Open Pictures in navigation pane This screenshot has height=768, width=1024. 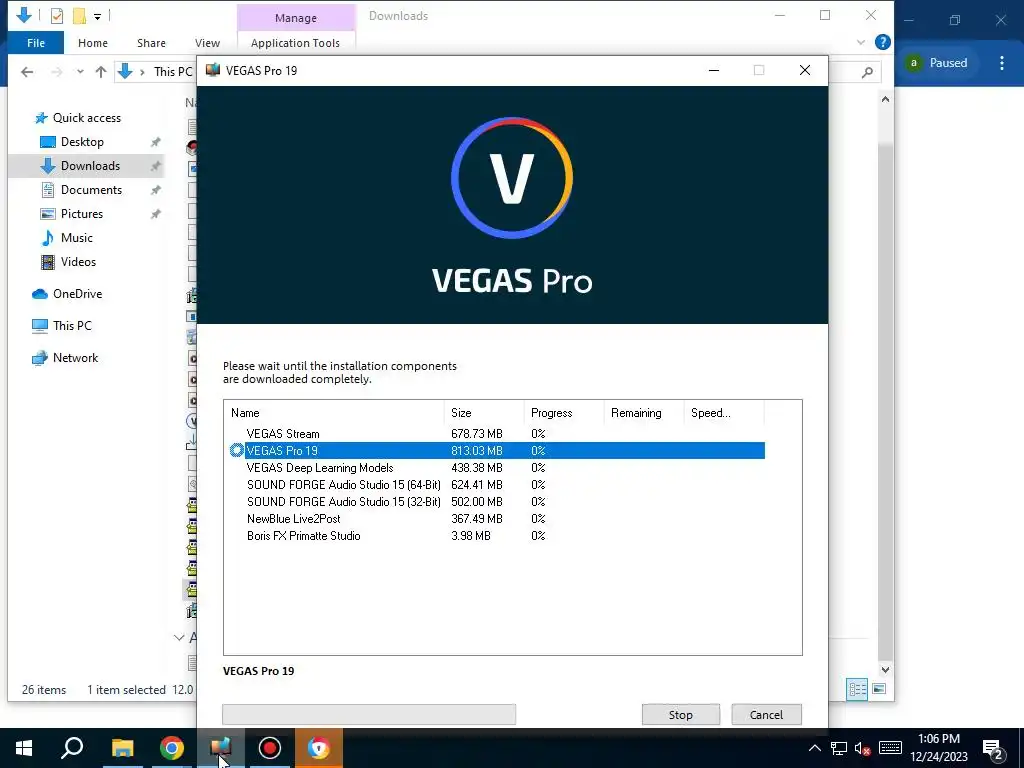coord(82,214)
